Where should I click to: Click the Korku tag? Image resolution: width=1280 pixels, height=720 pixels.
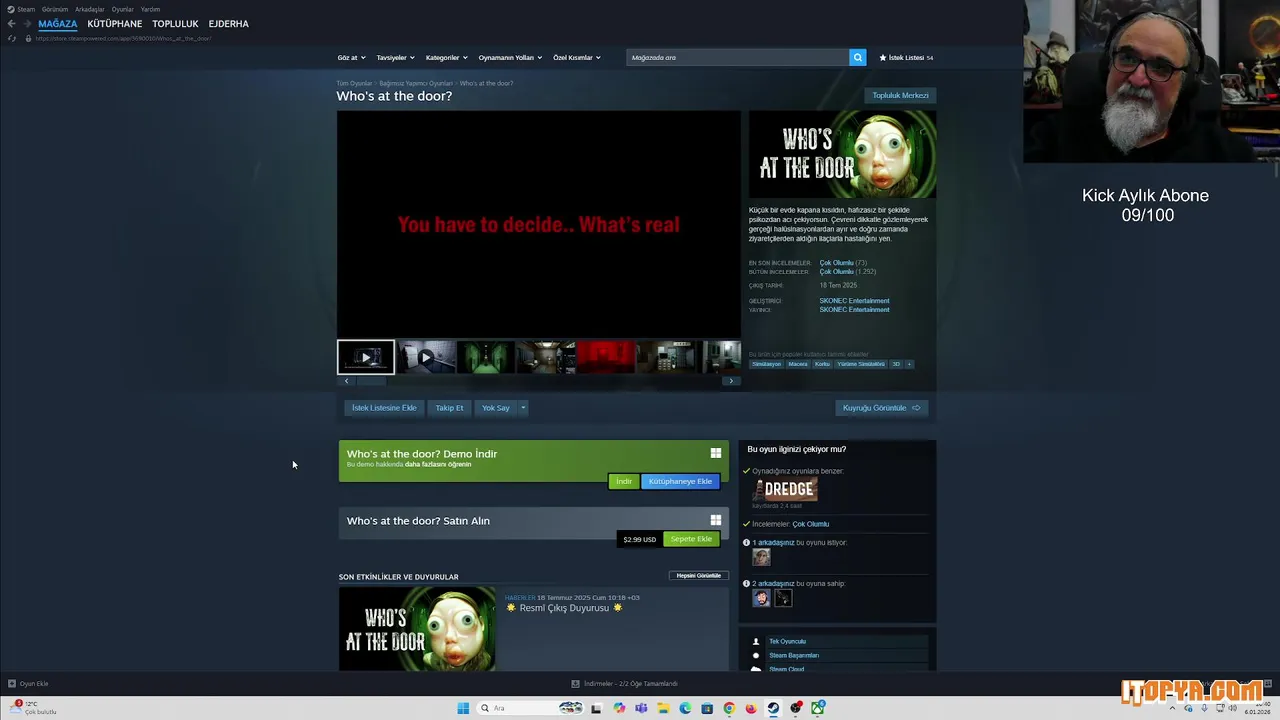click(x=822, y=364)
